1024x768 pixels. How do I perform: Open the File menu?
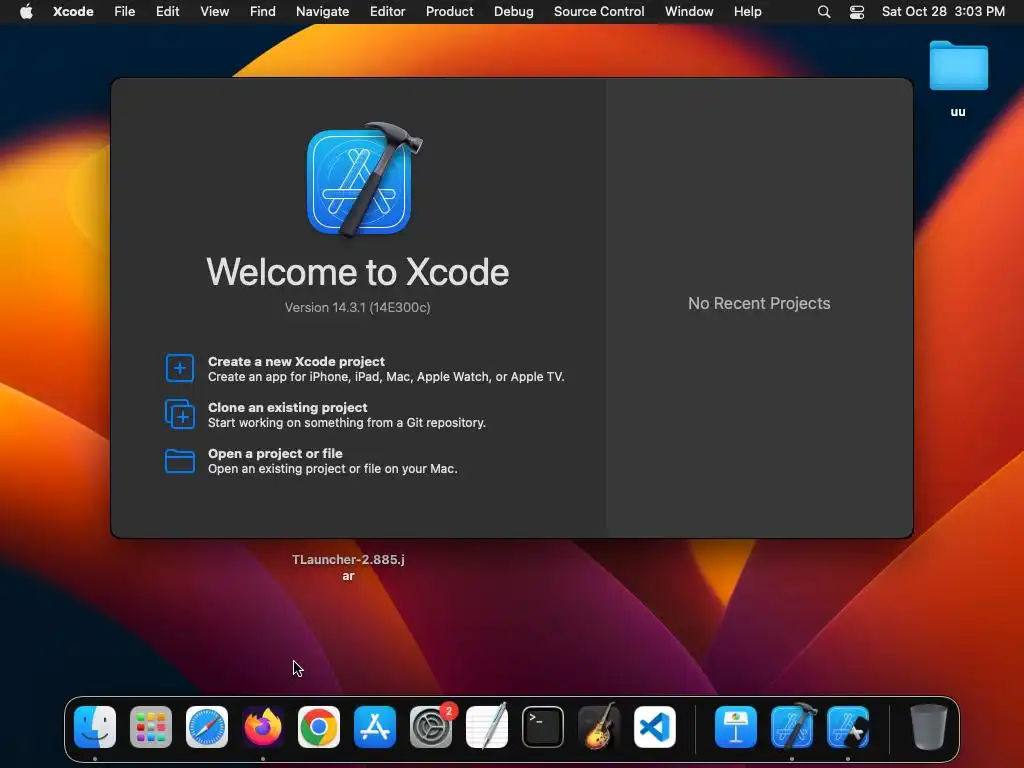pyautogui.click(x=125, y=11)
